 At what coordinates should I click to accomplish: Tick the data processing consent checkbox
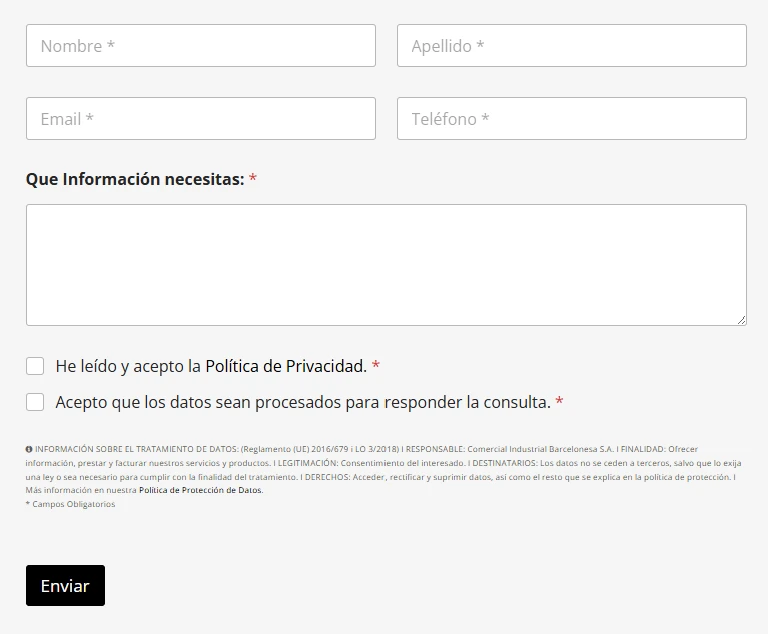click(x=35, y=402)
